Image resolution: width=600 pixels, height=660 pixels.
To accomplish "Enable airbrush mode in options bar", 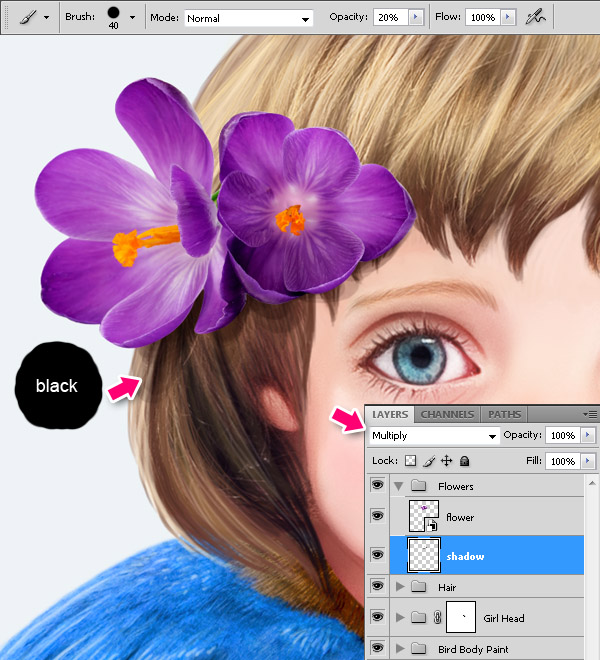I will pyautogui.click(x=537, y=17).
